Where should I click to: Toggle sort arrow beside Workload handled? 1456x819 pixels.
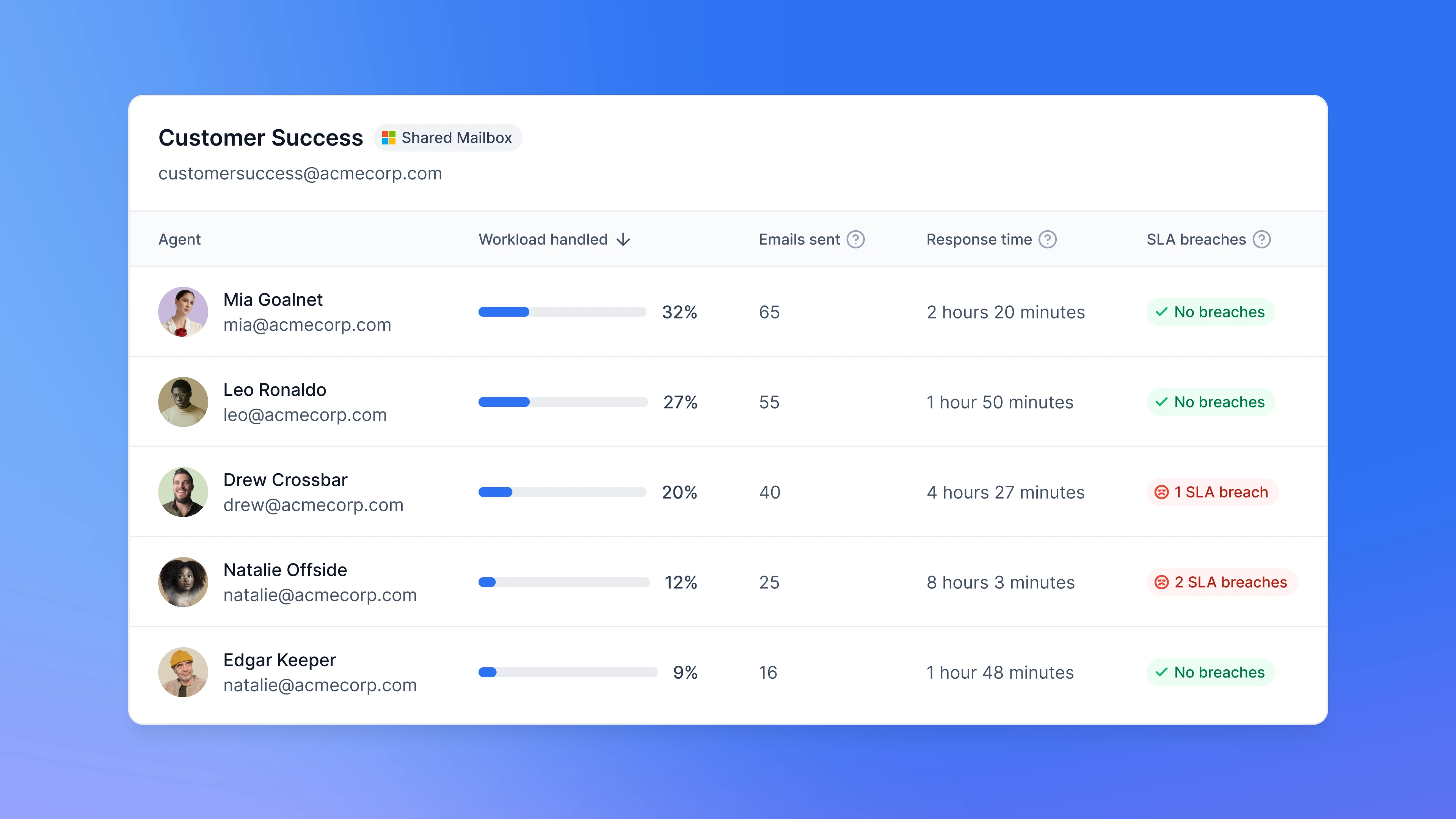point(623,240)
